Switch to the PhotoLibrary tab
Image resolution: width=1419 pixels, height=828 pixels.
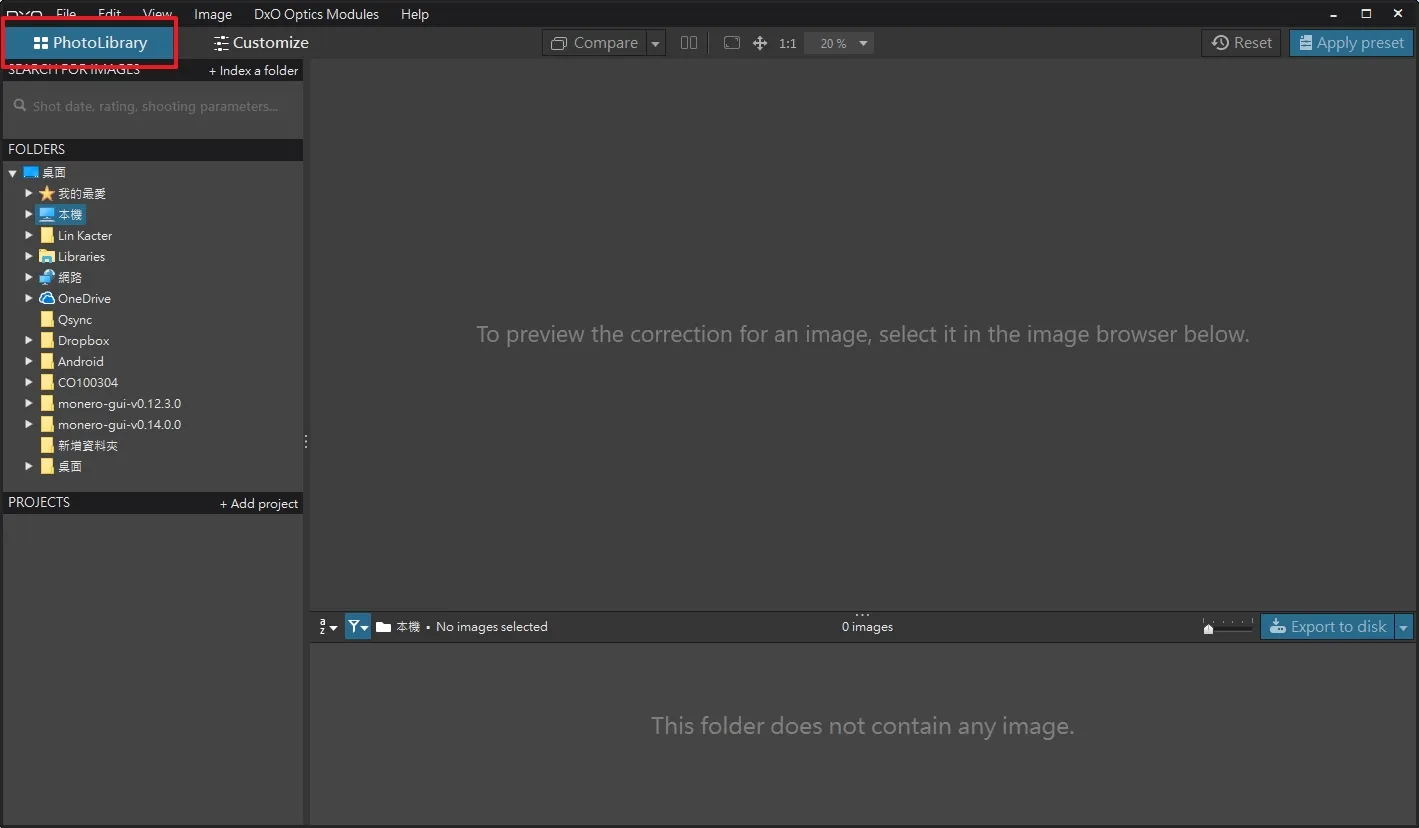(x=90, y=43)
